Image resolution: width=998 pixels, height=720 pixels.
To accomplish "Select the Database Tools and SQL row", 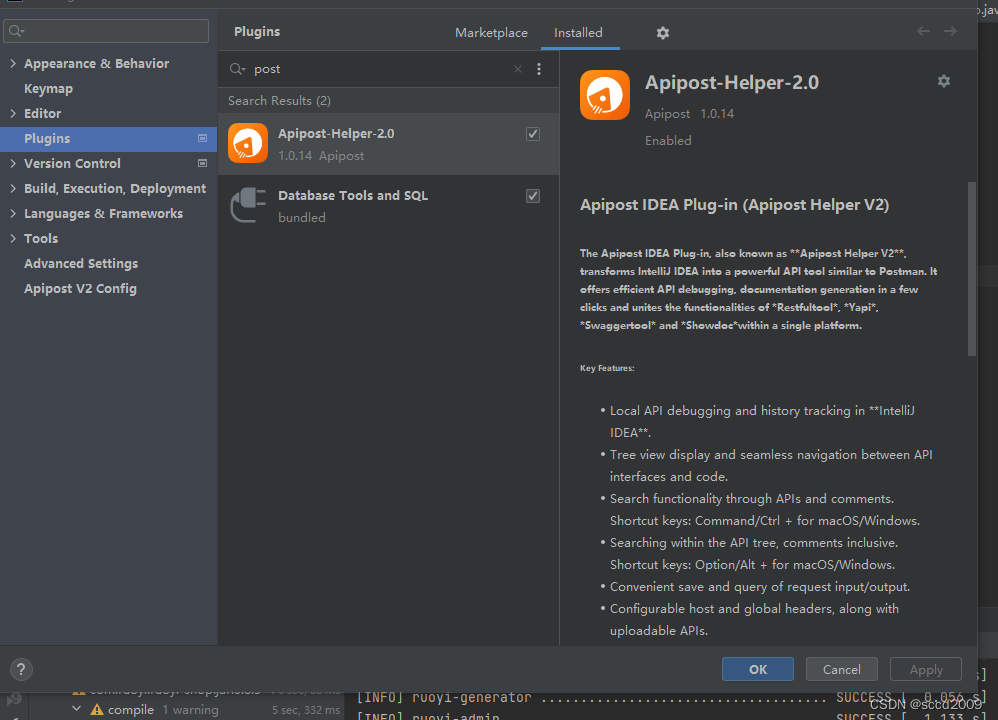I will (x=388, y=206).
